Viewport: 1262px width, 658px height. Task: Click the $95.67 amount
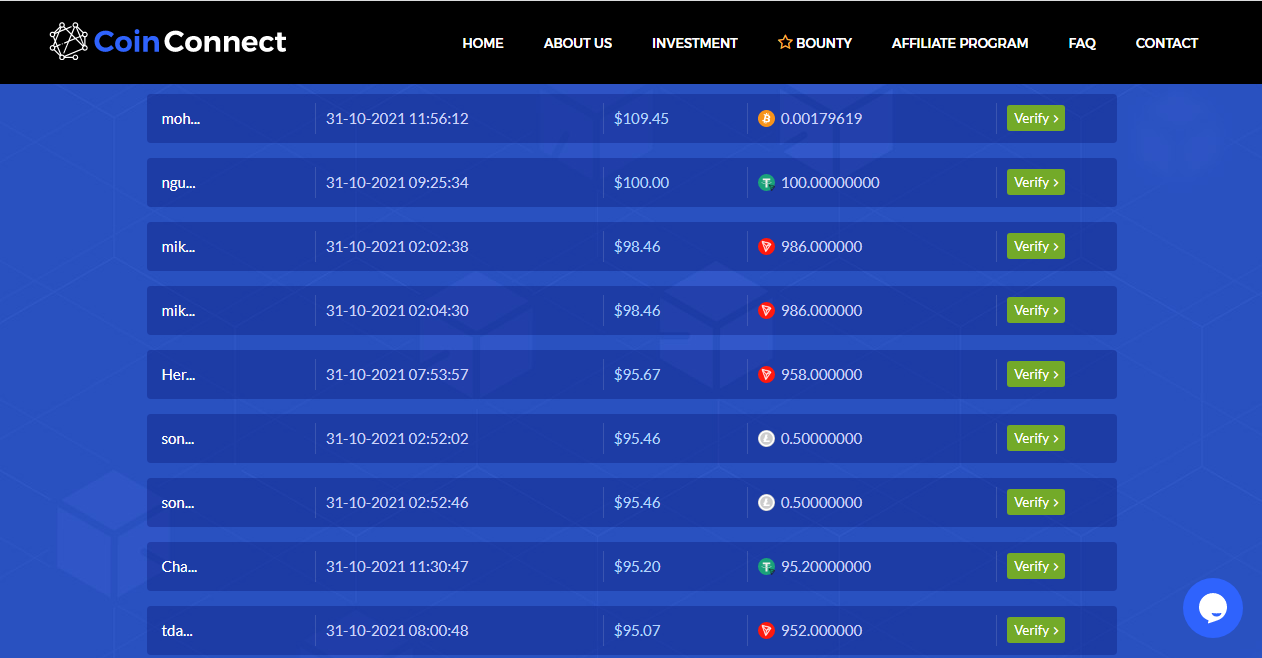(x=637, y=375)
